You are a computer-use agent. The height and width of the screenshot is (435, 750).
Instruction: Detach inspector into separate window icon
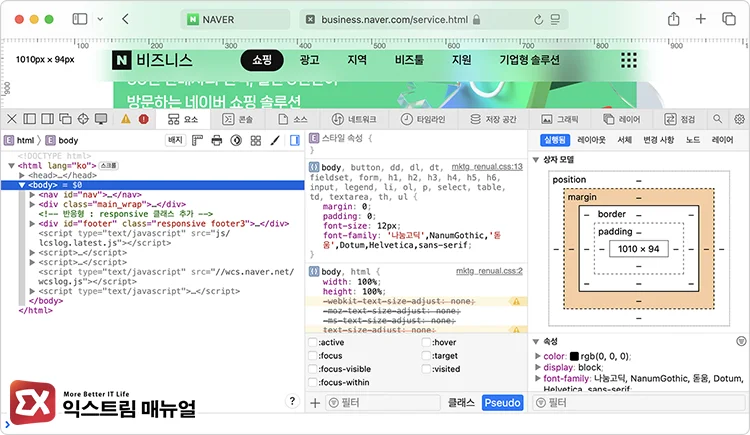(x=65, y=119)
